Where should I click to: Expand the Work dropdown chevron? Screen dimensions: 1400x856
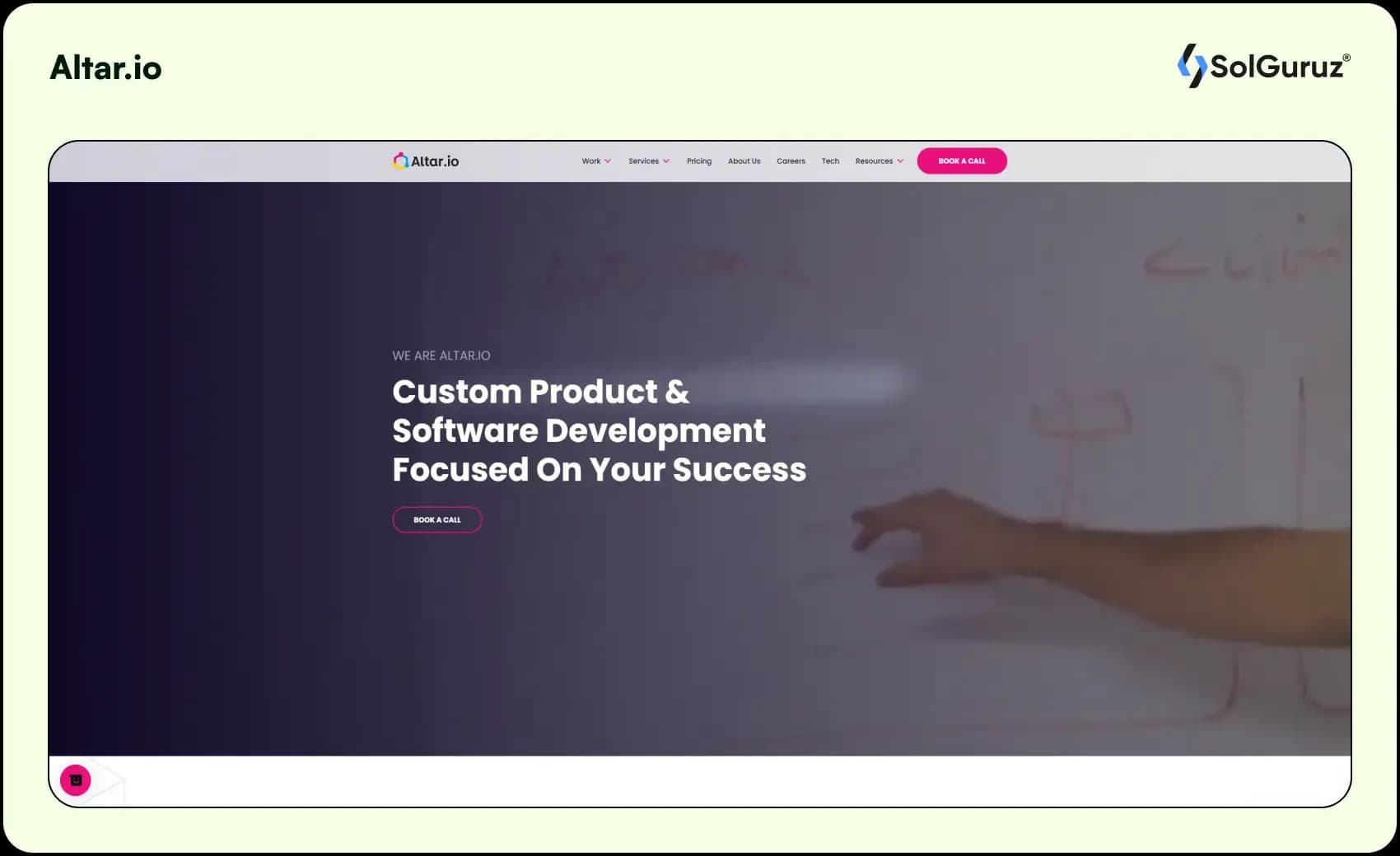[x=608, y=161]
